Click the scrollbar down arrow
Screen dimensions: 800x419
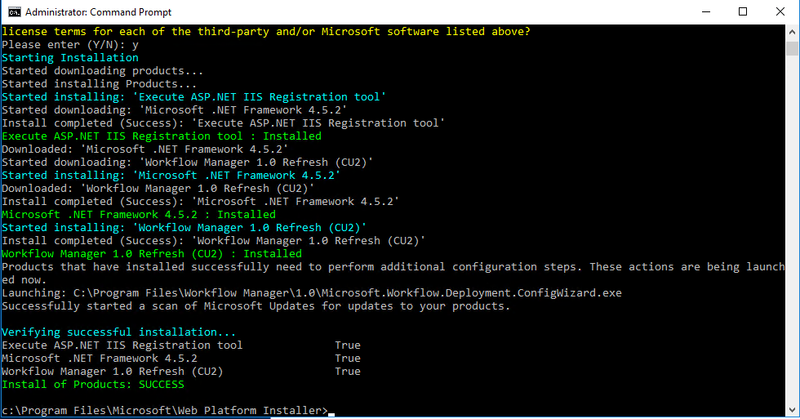coord(792,410)
